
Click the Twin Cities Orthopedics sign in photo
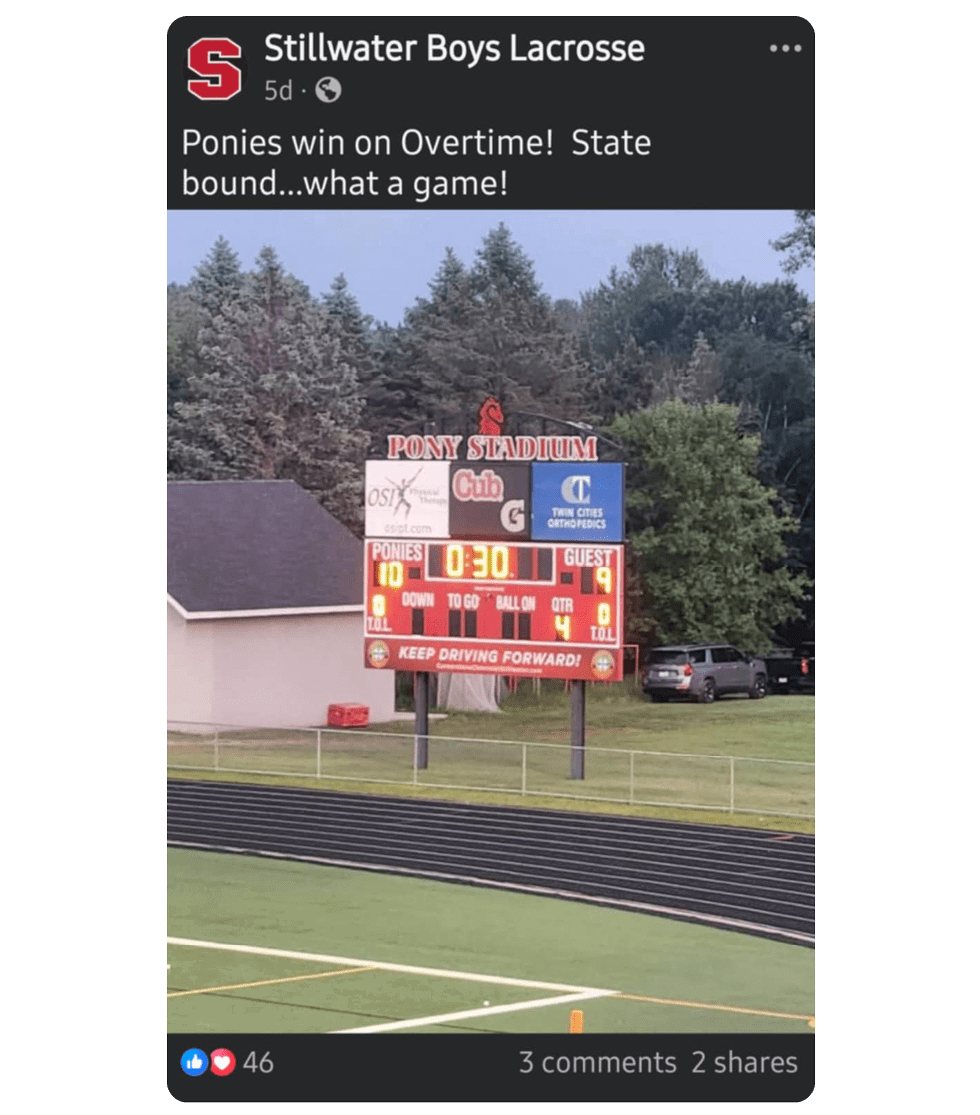point(577,501)
